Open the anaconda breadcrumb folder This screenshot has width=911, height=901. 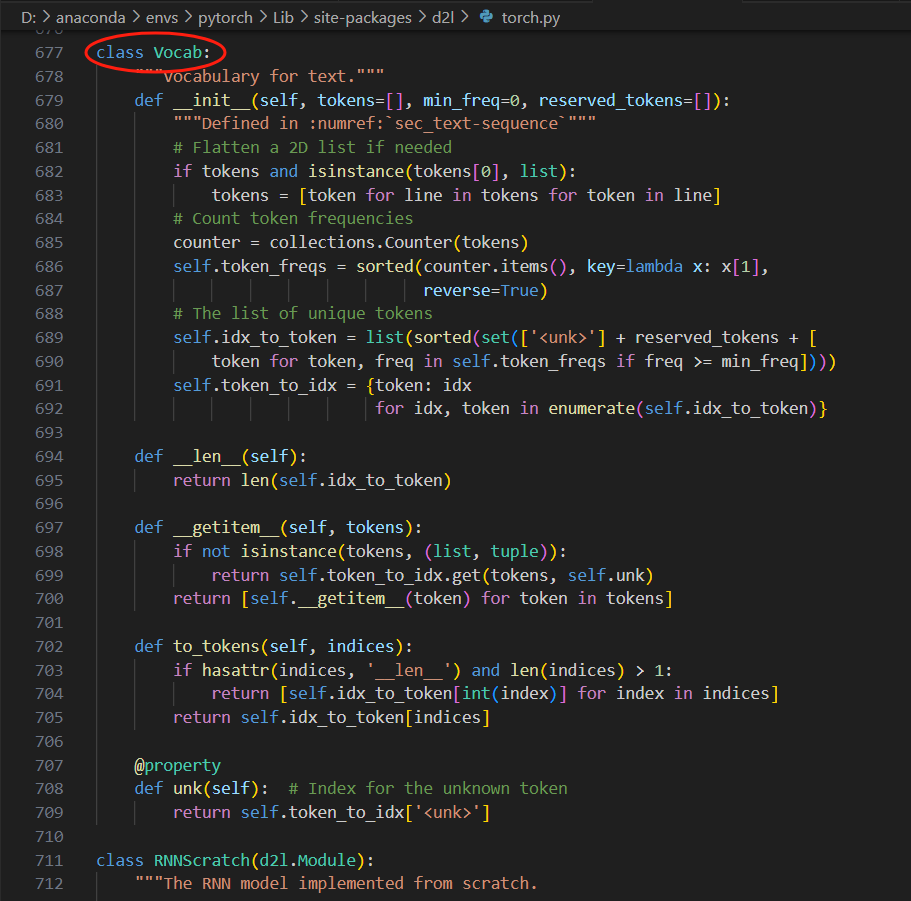[x=91, y=17]
